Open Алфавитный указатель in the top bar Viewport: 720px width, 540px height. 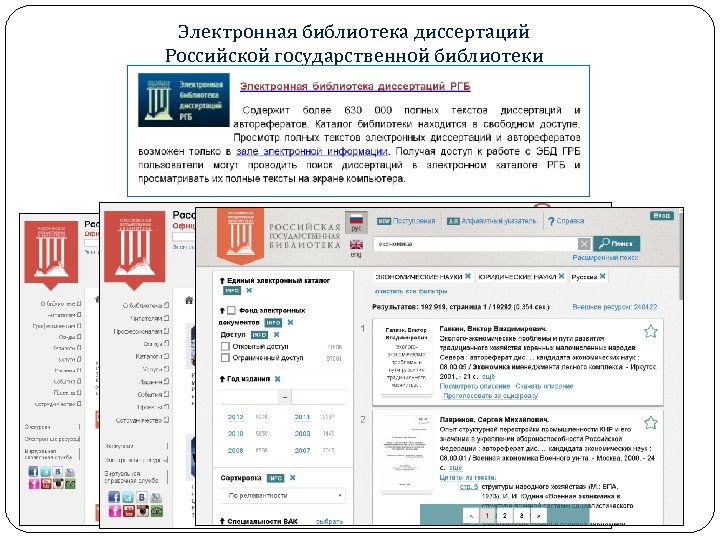pyautogui.click(x=491, y=221)
